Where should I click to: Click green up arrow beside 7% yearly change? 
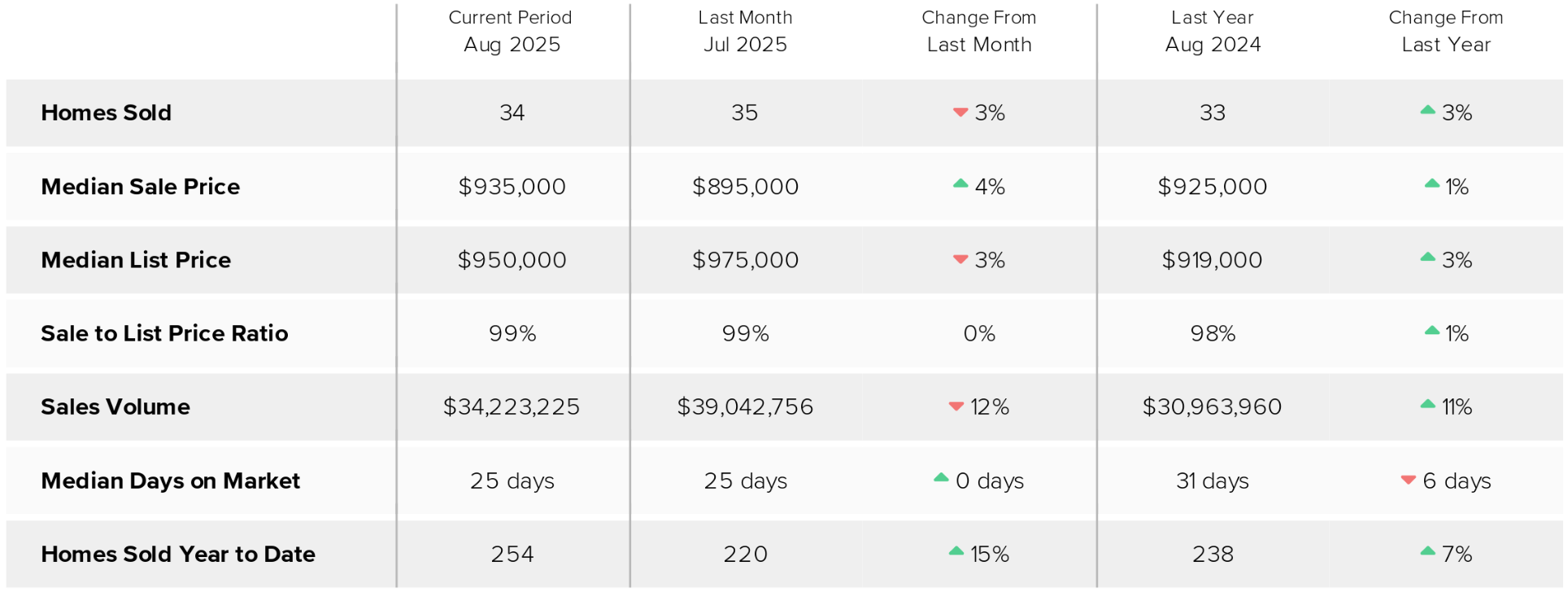[1427, 551]
